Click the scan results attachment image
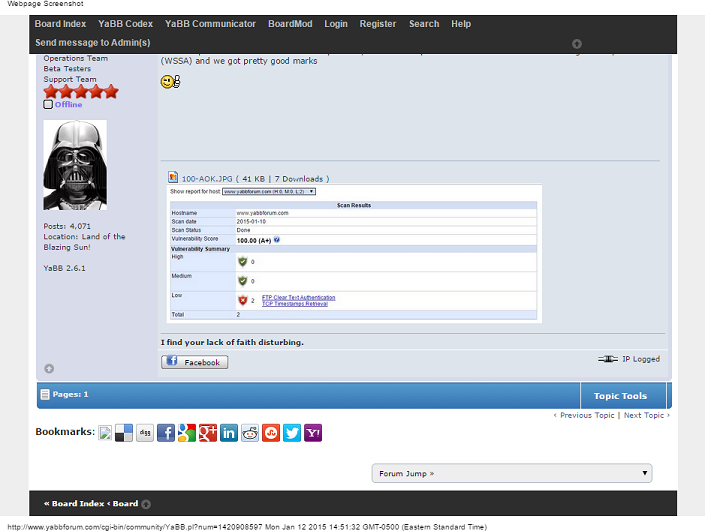 coord(354,254)
